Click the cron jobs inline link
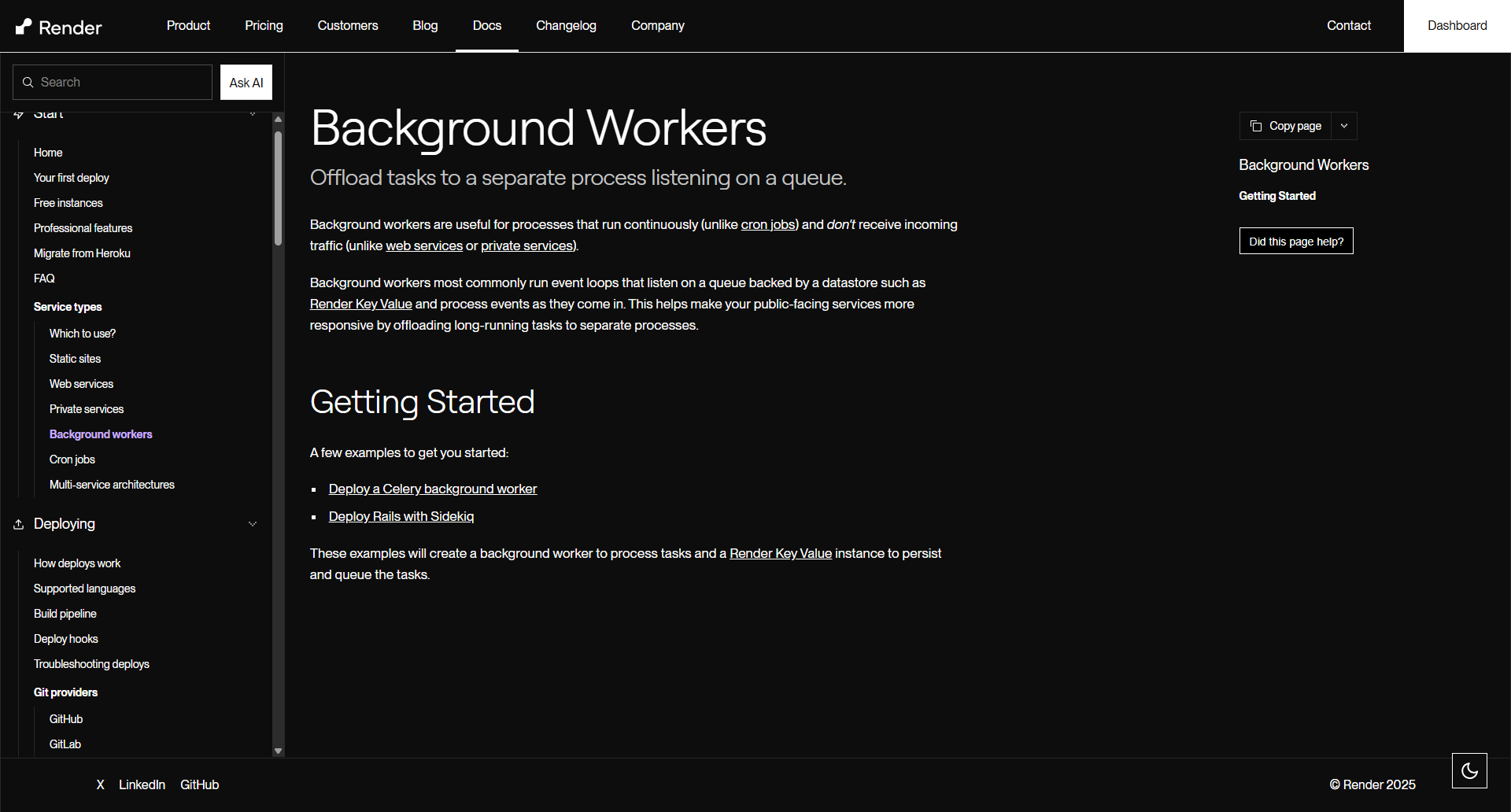Viewport: 1511px width, 812px height. coord(767,224)
